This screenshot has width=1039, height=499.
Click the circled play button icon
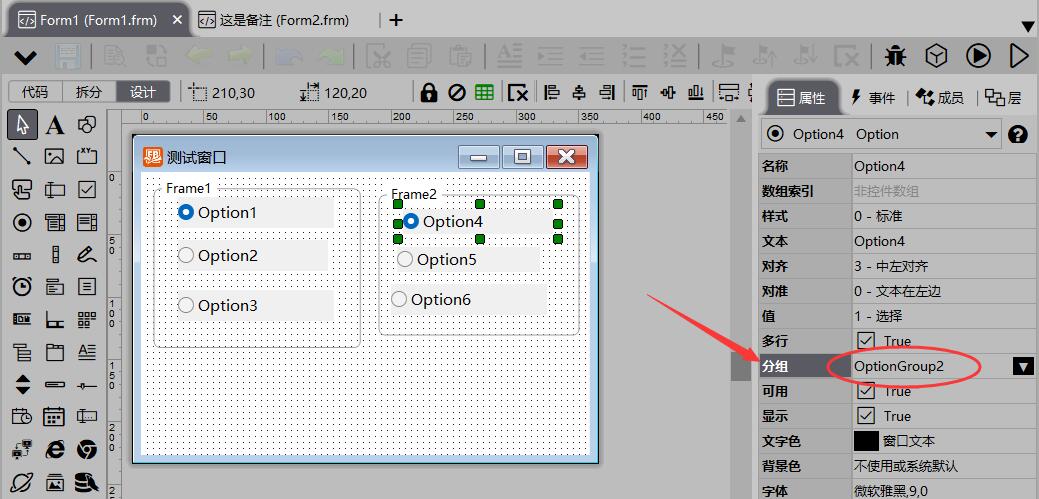(978, 56)
